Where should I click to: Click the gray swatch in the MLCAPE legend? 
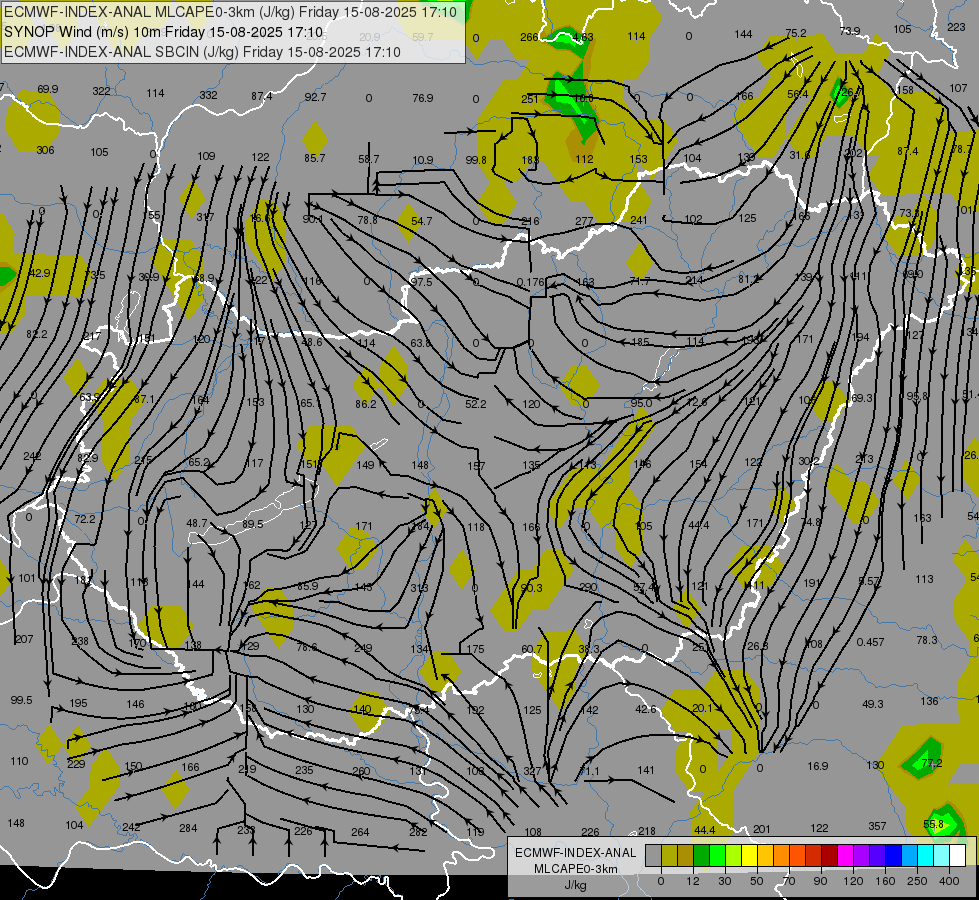[x=654, y=855]
